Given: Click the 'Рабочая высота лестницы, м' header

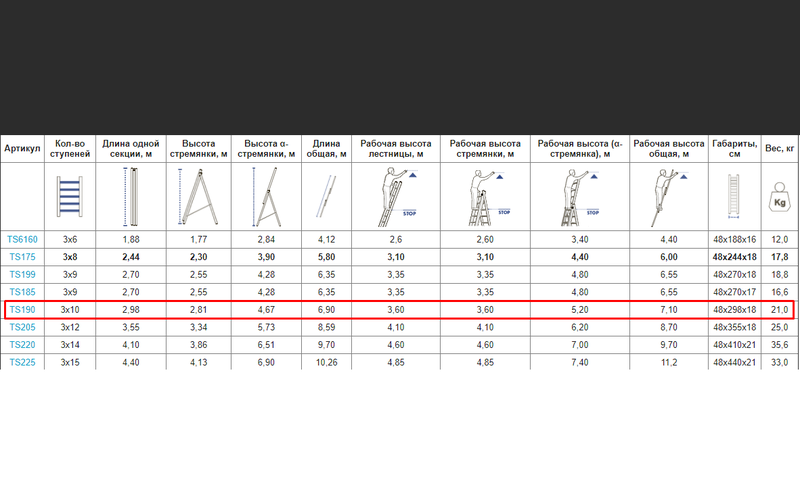Looking at the screenshot, I should click(396, 148).
